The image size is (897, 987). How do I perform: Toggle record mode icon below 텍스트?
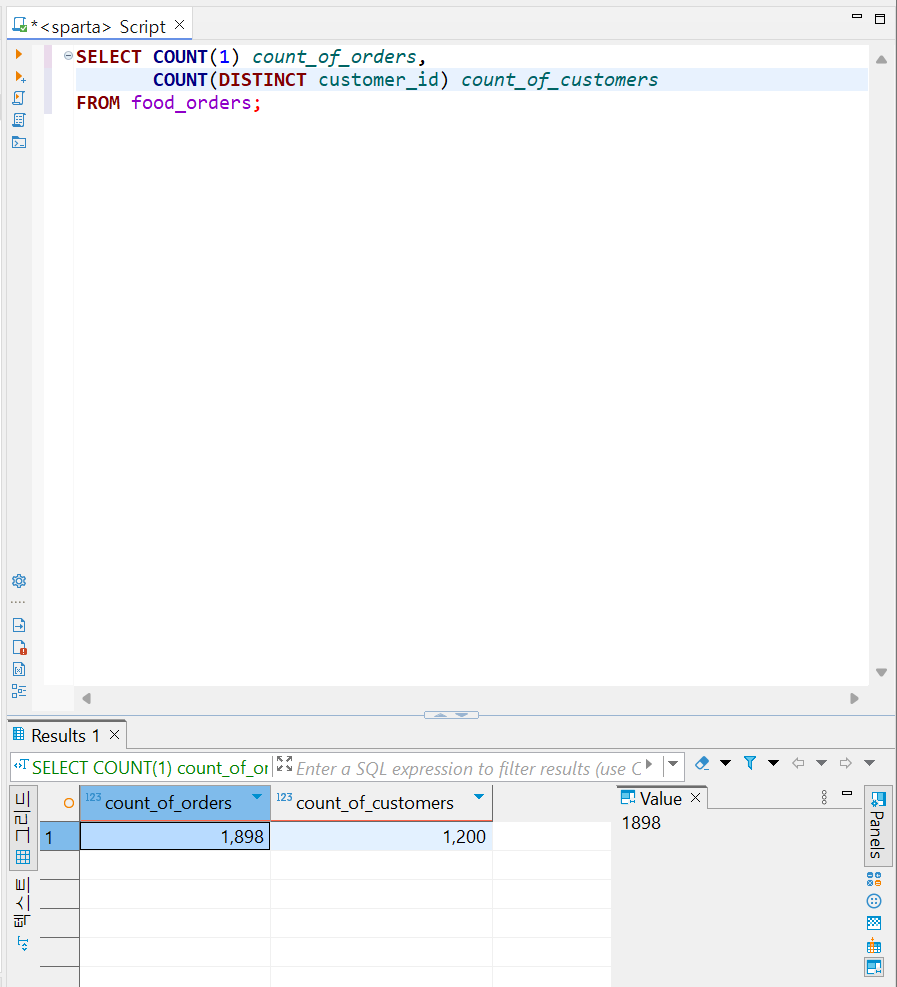[23, 943]
